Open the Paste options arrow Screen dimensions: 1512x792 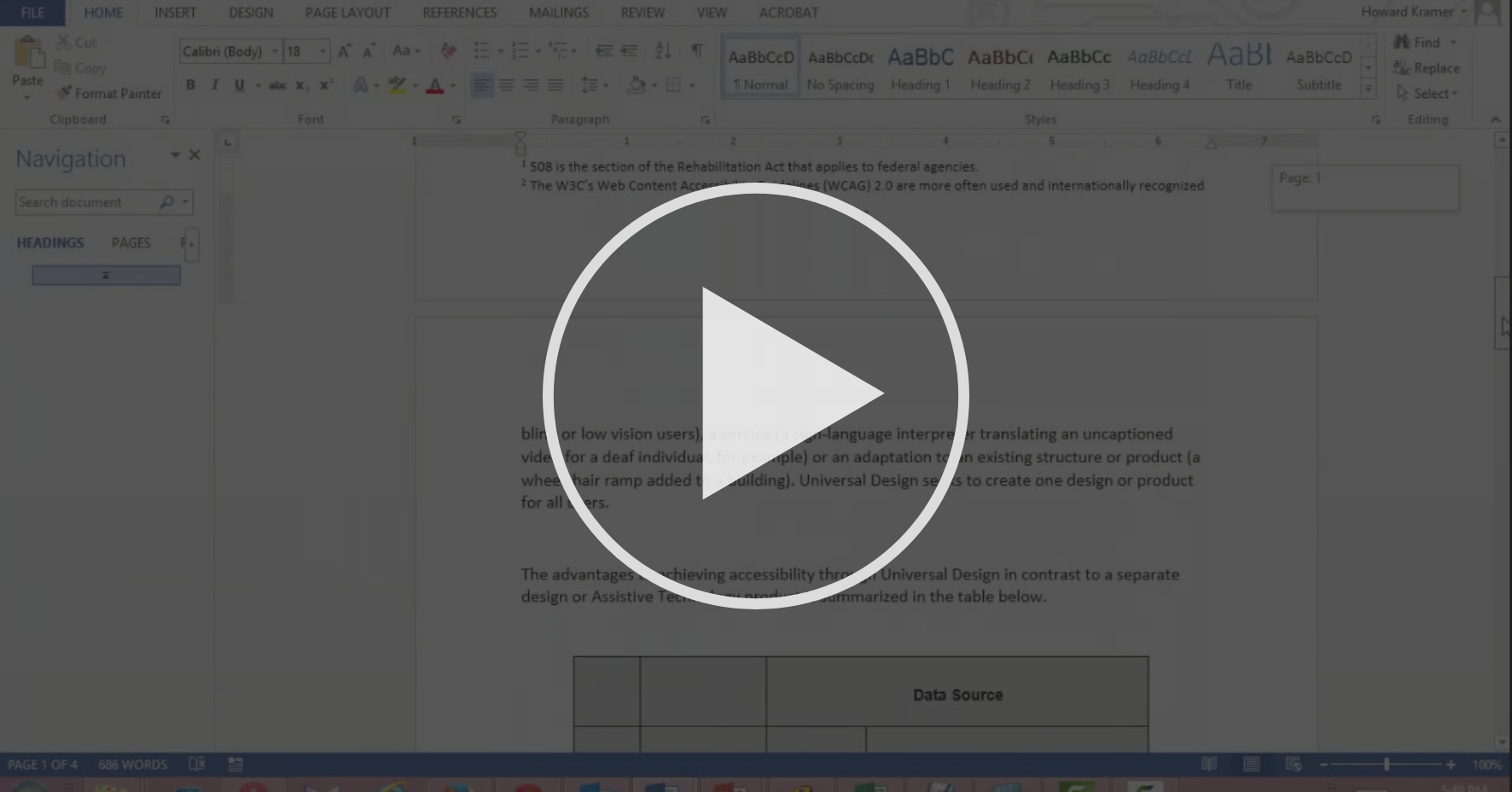tap(27, 96)
